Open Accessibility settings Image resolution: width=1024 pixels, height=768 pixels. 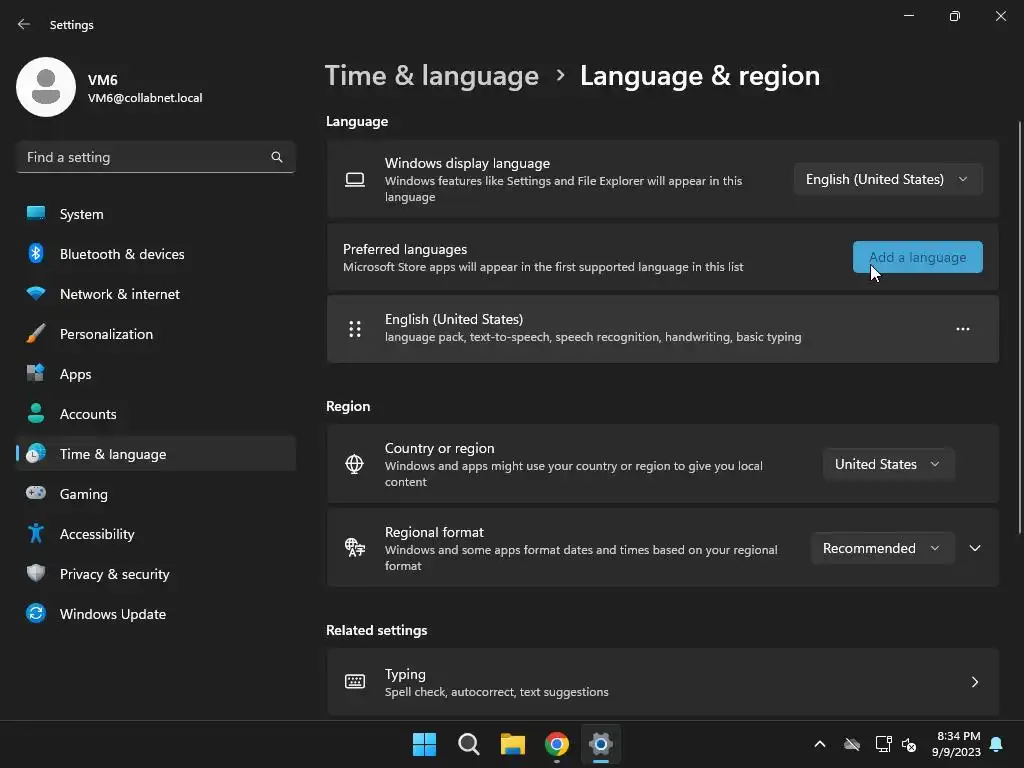coord(156,534)
